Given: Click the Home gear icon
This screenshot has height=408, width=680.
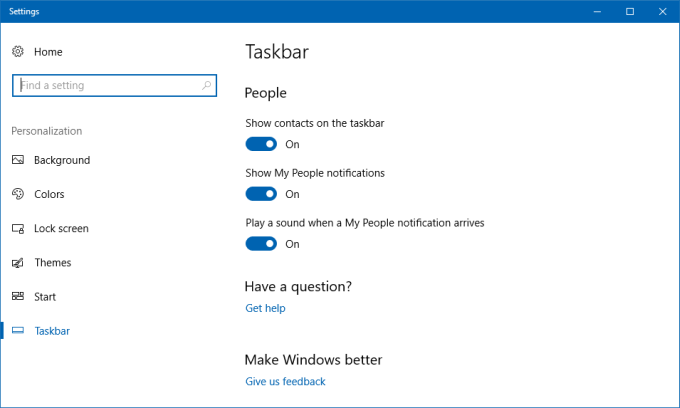Looking at the screenshot, I should click(x=18, y=52).
